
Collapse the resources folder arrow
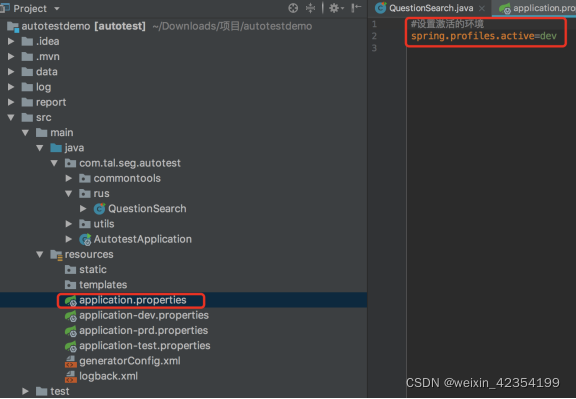(x=40, y=254)
